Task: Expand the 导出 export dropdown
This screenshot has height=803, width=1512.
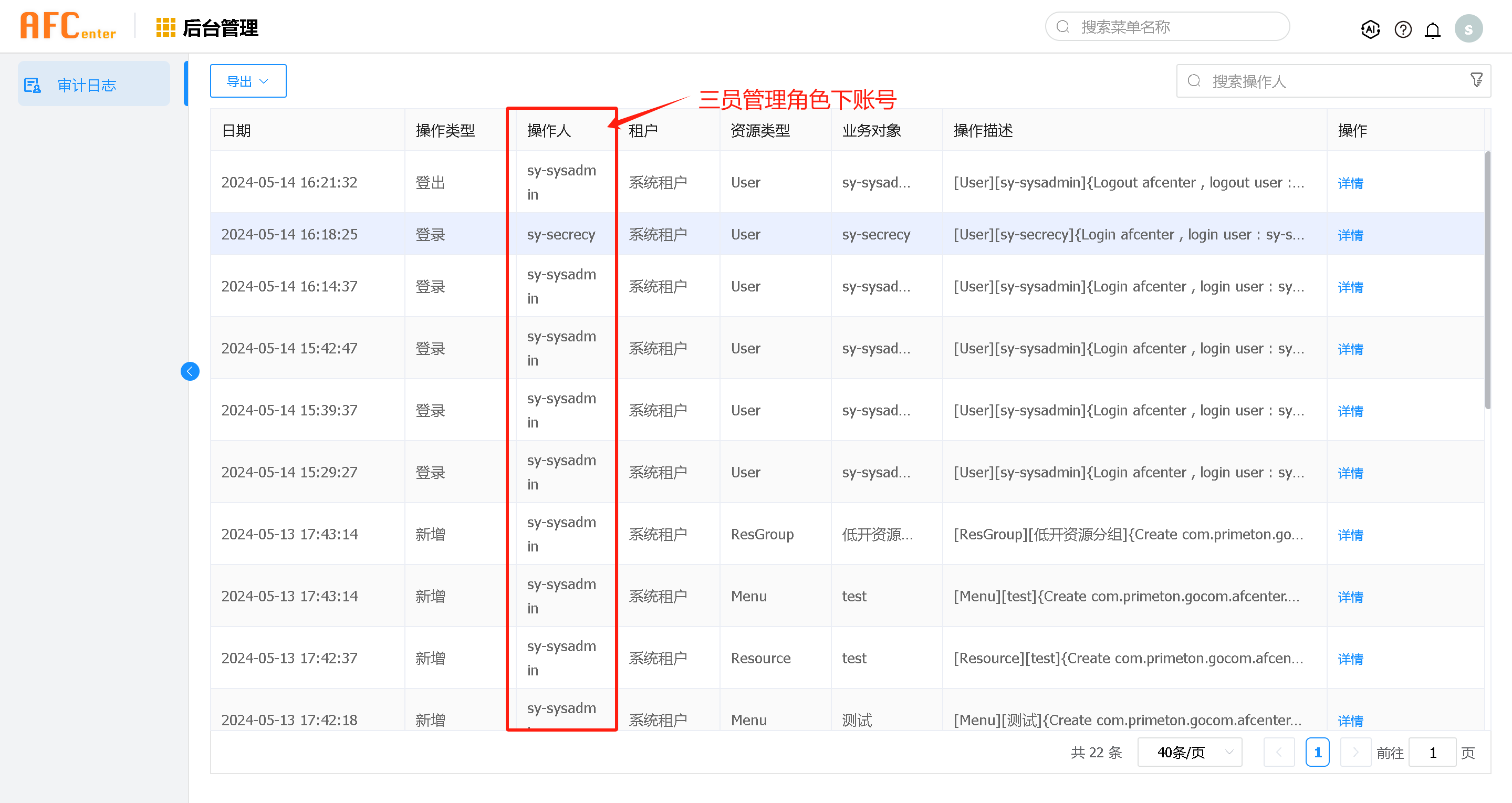Action: [x=248, y=81]
